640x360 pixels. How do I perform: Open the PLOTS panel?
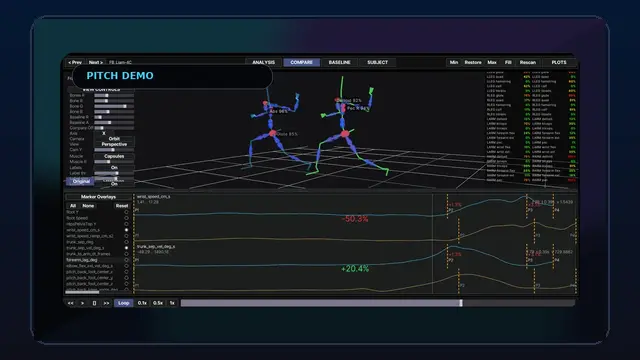(x=559, y=62)
